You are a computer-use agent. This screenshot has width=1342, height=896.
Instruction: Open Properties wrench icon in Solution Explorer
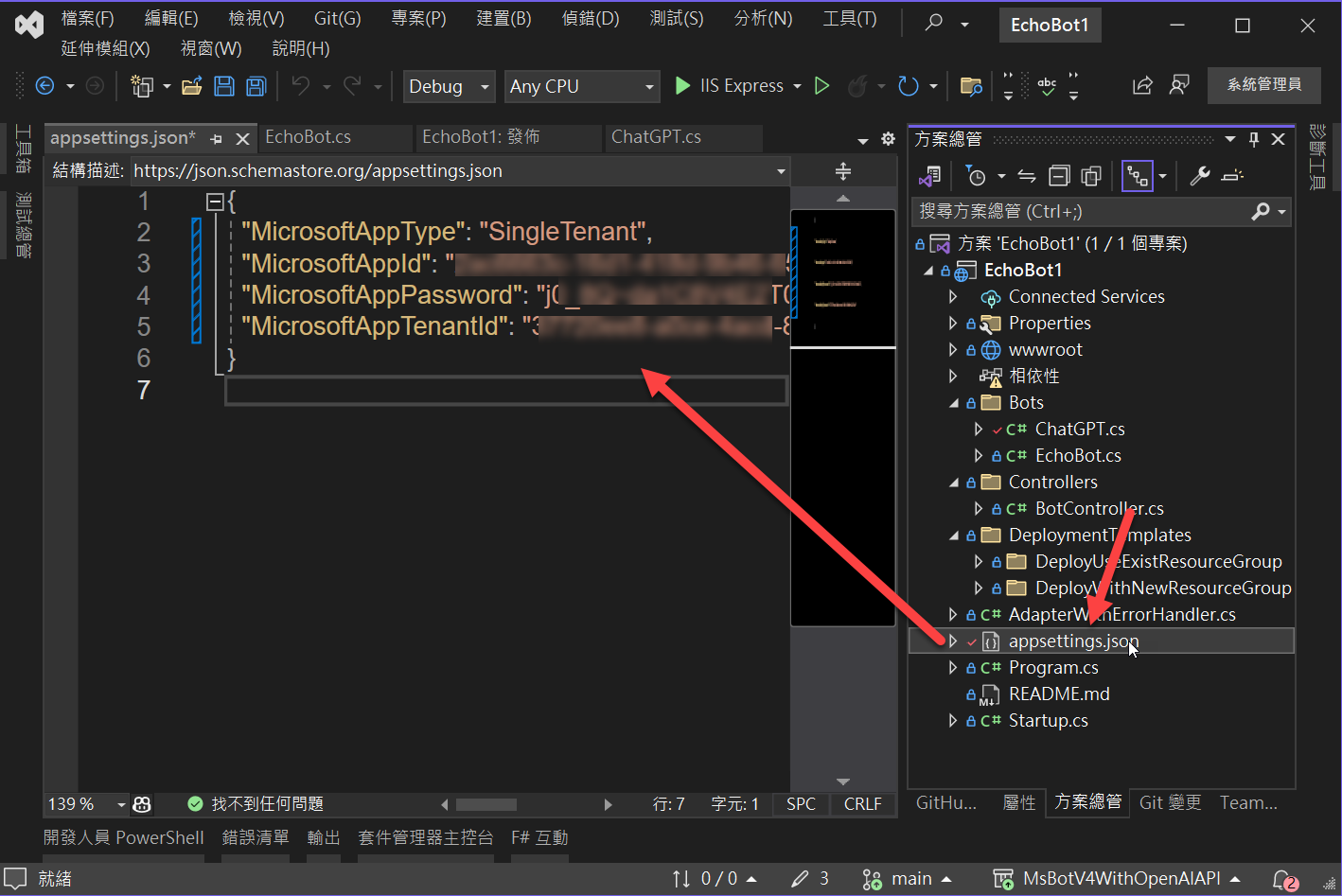click(x=1200, y=176)
